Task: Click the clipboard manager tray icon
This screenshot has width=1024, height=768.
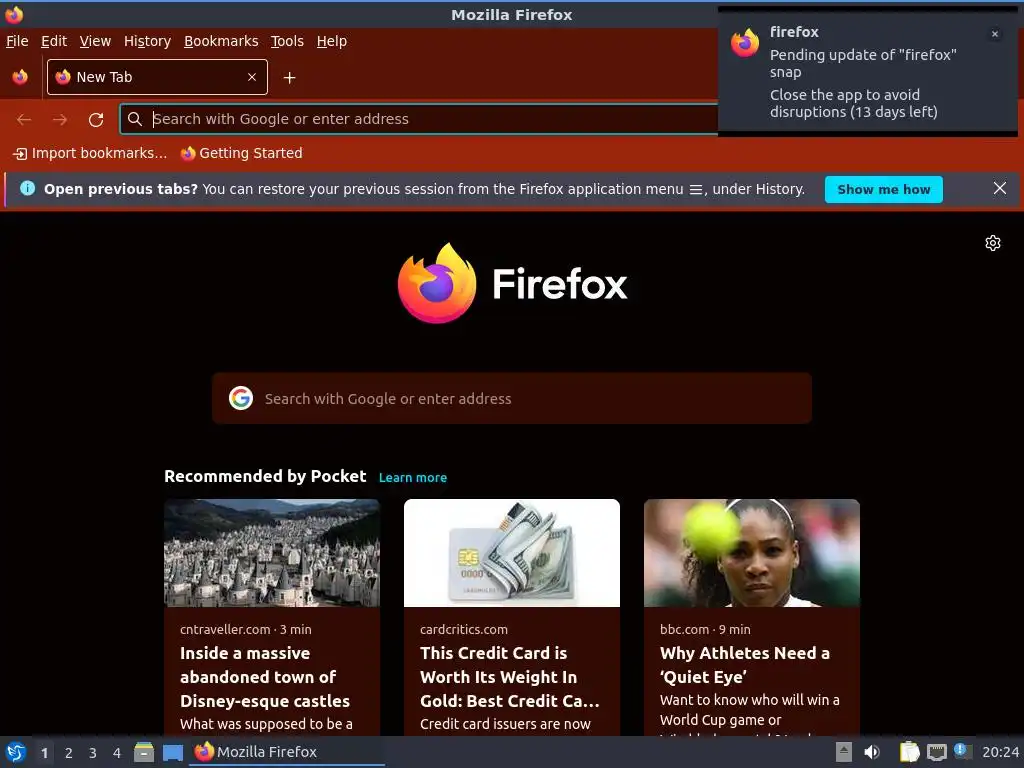Action: (x=909, y=752)
